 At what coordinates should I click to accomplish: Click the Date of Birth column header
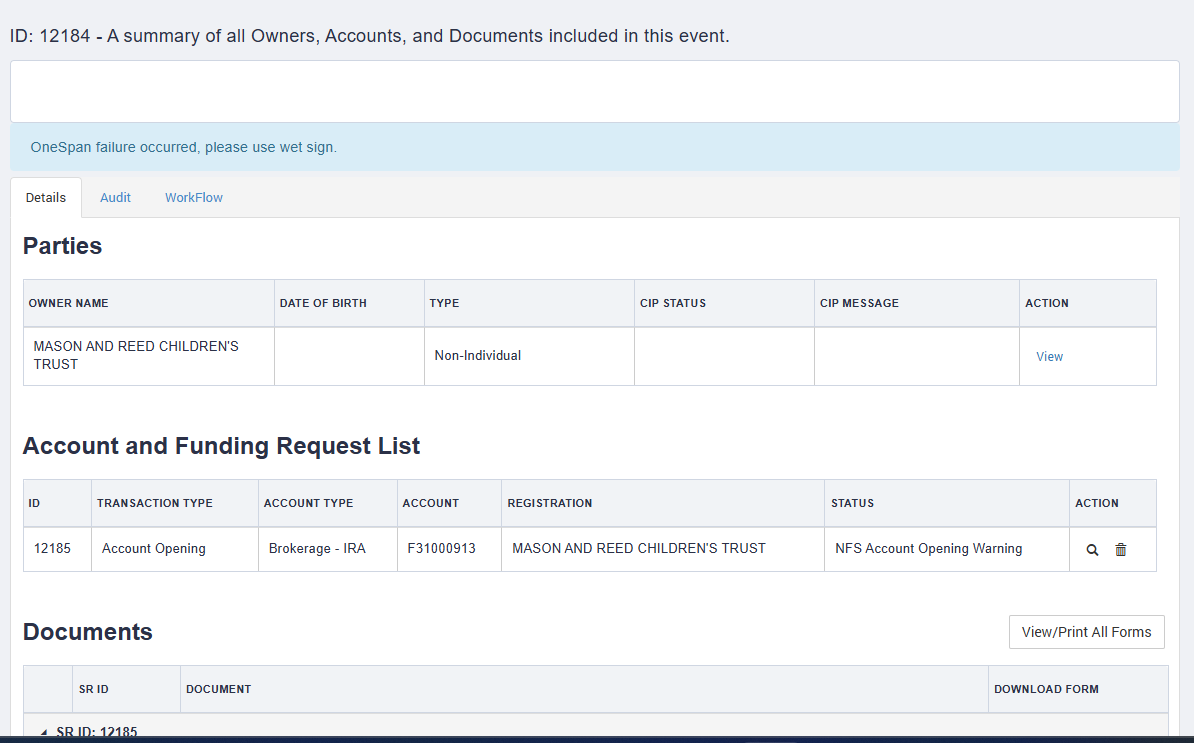[x=323, y=303]
